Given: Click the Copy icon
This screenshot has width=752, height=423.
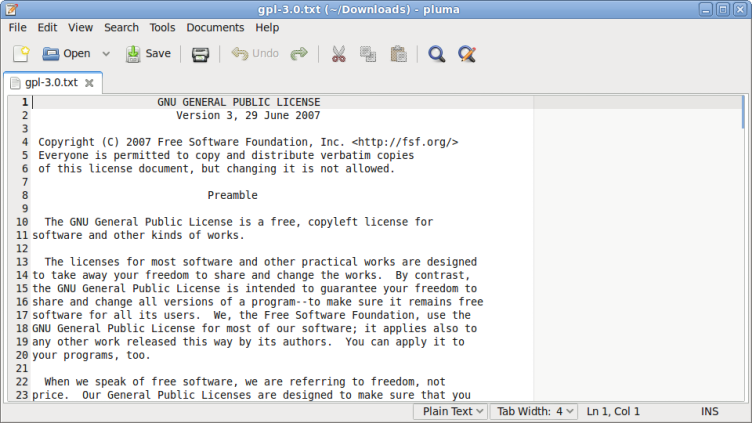Looking at the screenshot, I should (368, 54).
